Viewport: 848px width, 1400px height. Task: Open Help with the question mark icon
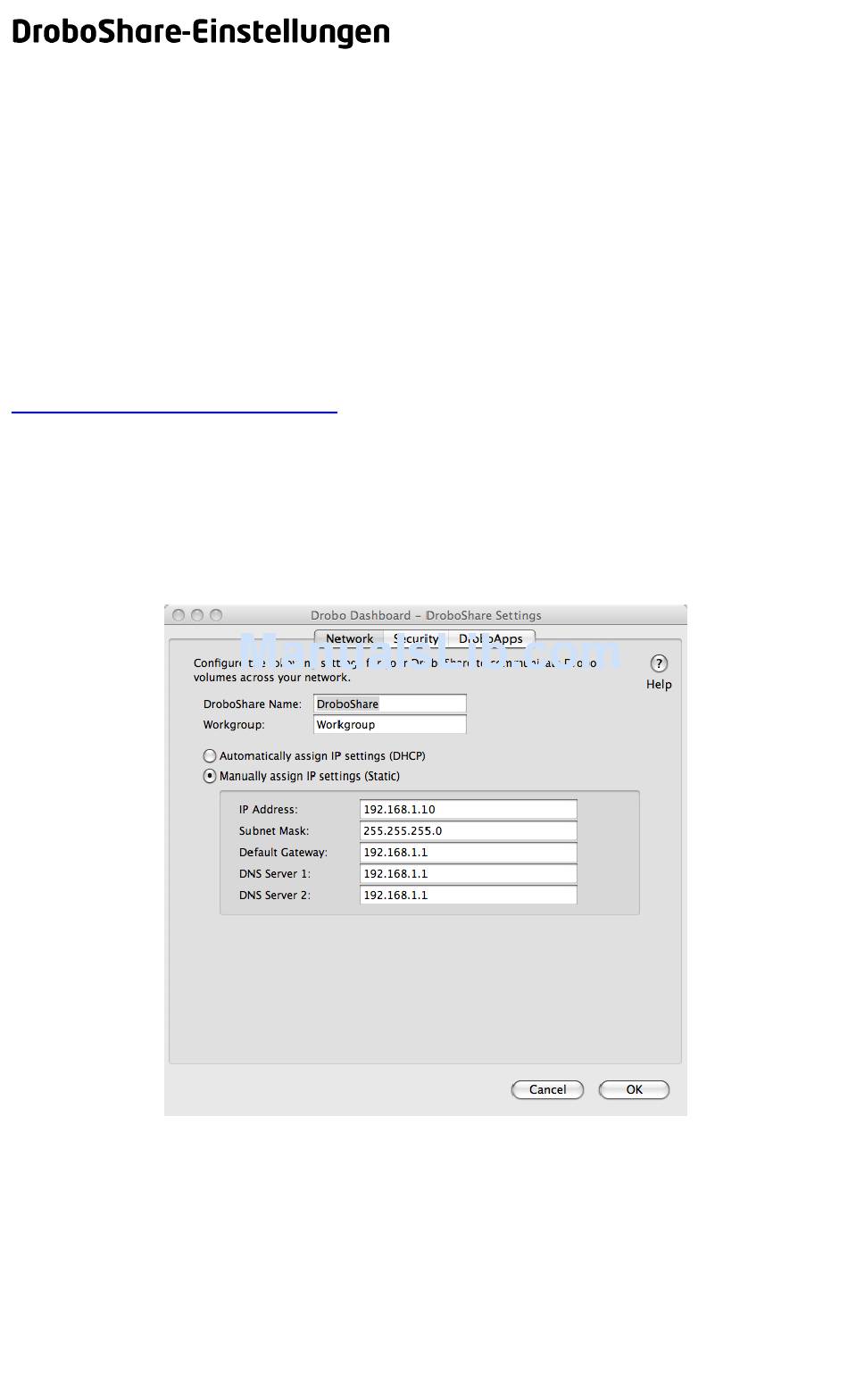pos(659,663)
